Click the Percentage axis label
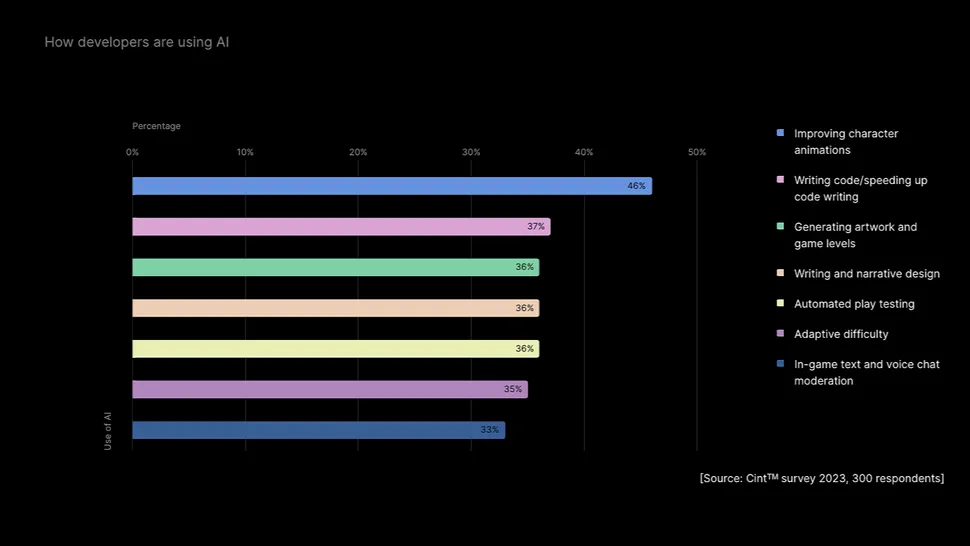 point(157,126)
